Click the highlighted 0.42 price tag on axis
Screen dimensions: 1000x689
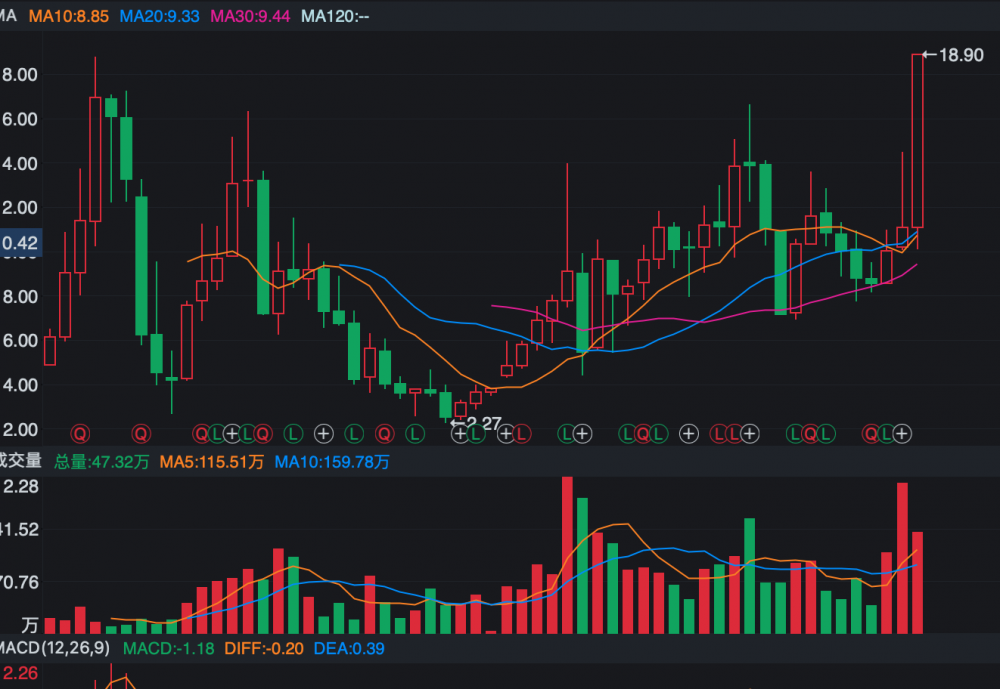coord(20,243)
